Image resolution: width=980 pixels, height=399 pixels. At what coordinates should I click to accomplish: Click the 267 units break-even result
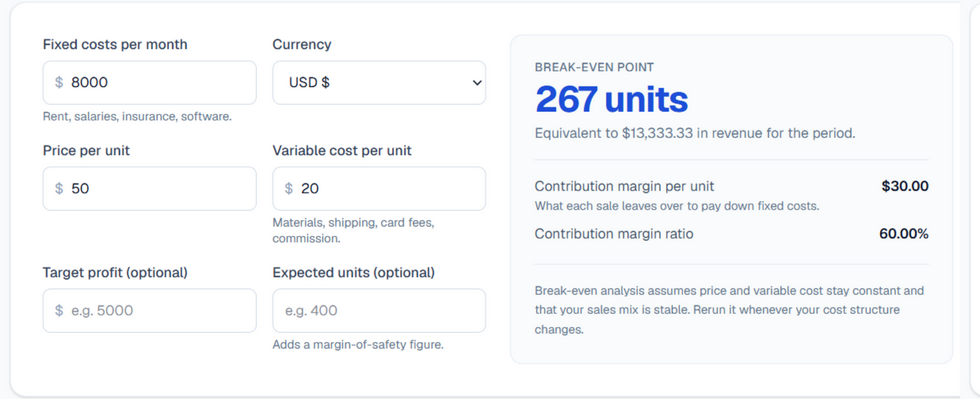611,99
